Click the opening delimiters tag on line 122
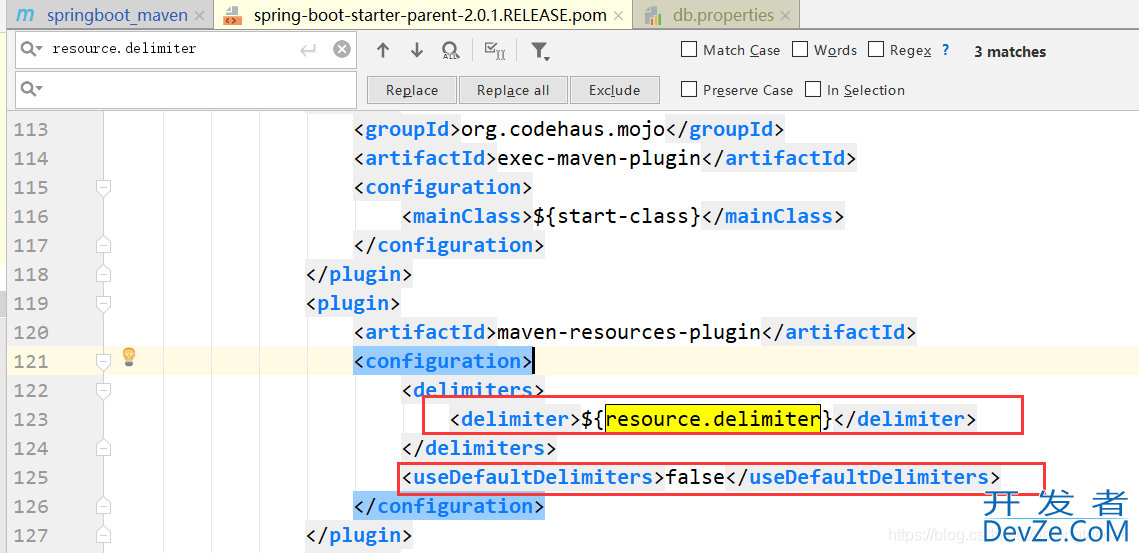Viewport: 1139px width, 553px height. (473, 390)
